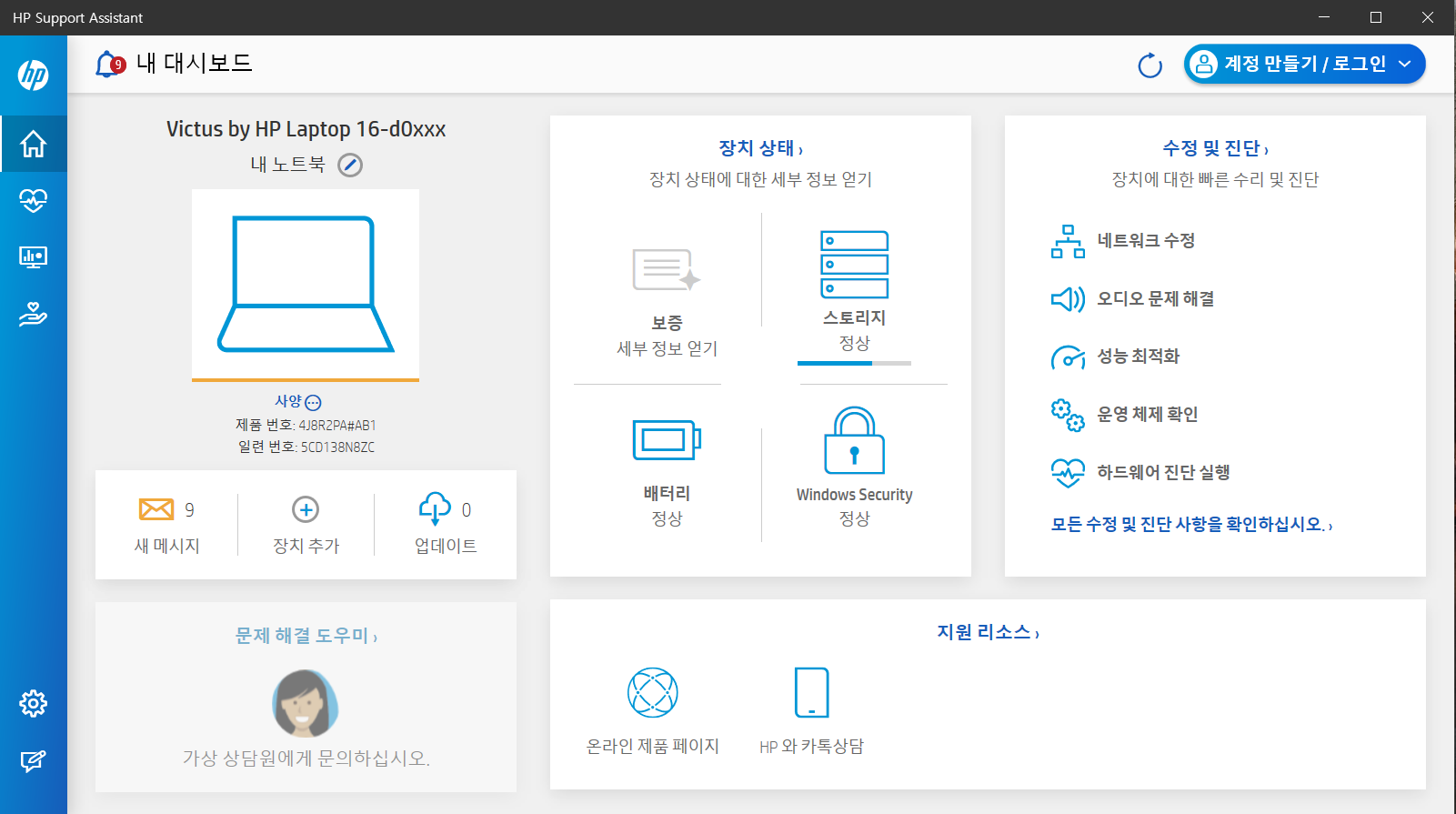Minimize the HP Support Assistant window

point(1324,17)
